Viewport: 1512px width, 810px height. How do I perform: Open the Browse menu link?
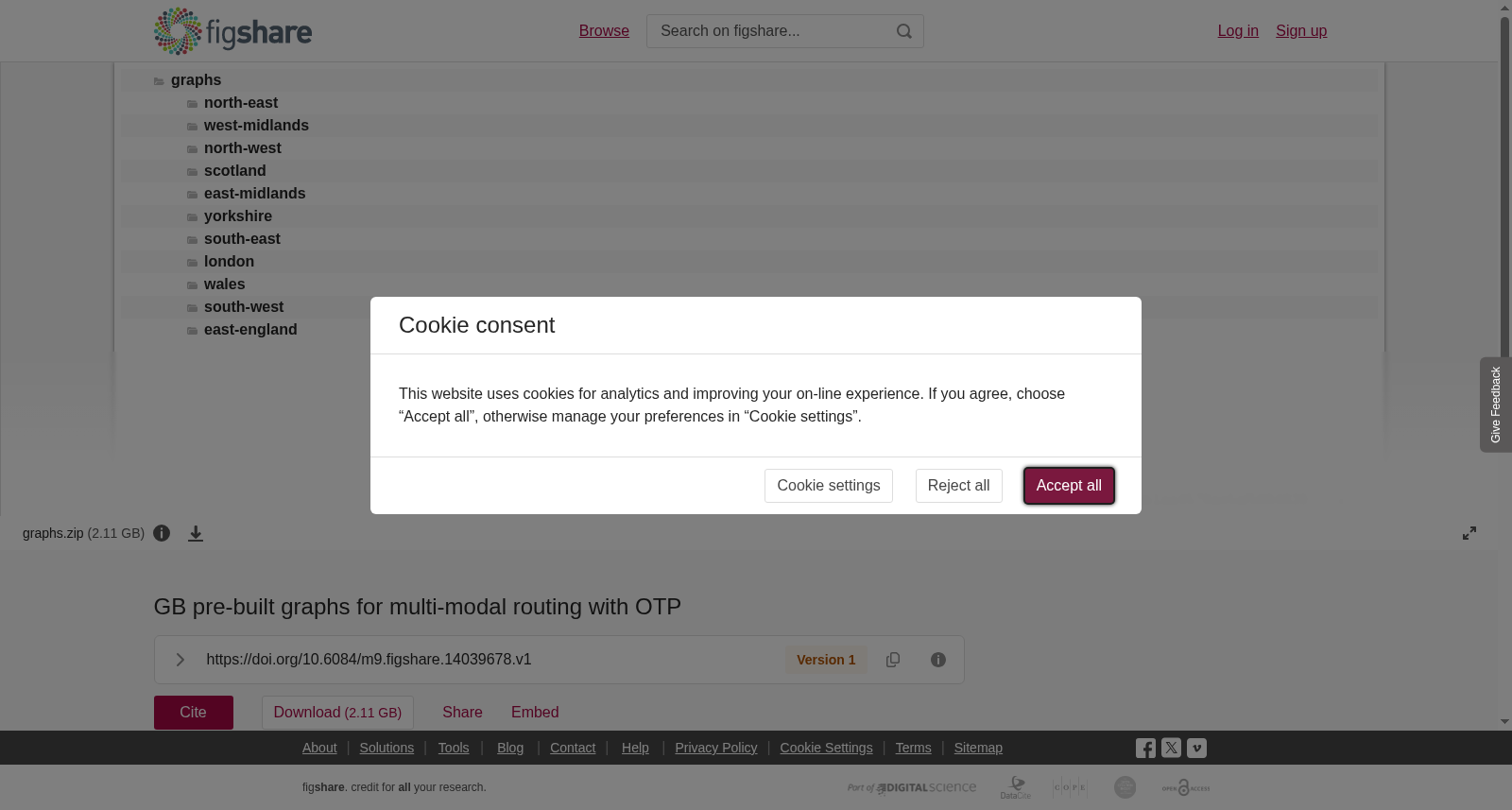click(604, 31)
